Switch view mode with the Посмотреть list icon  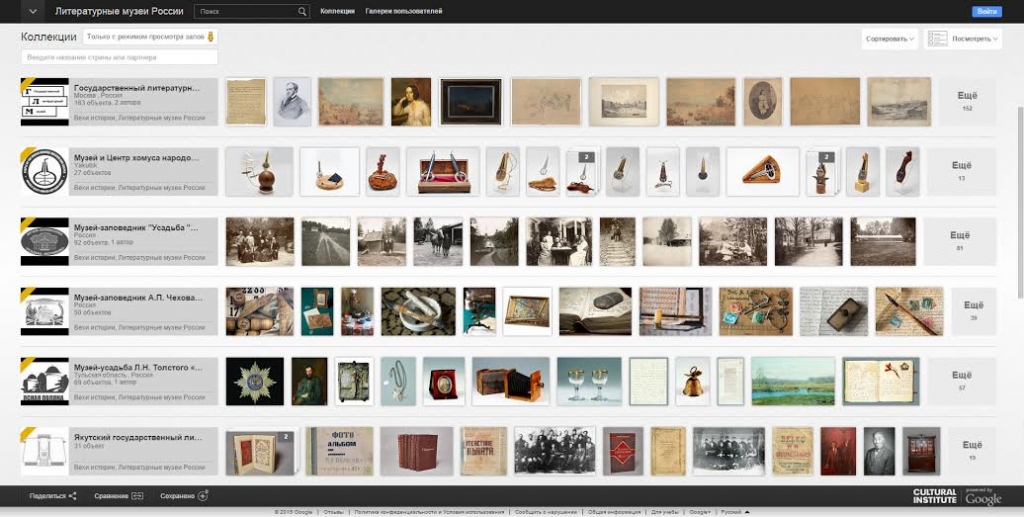tap(937, 39)
